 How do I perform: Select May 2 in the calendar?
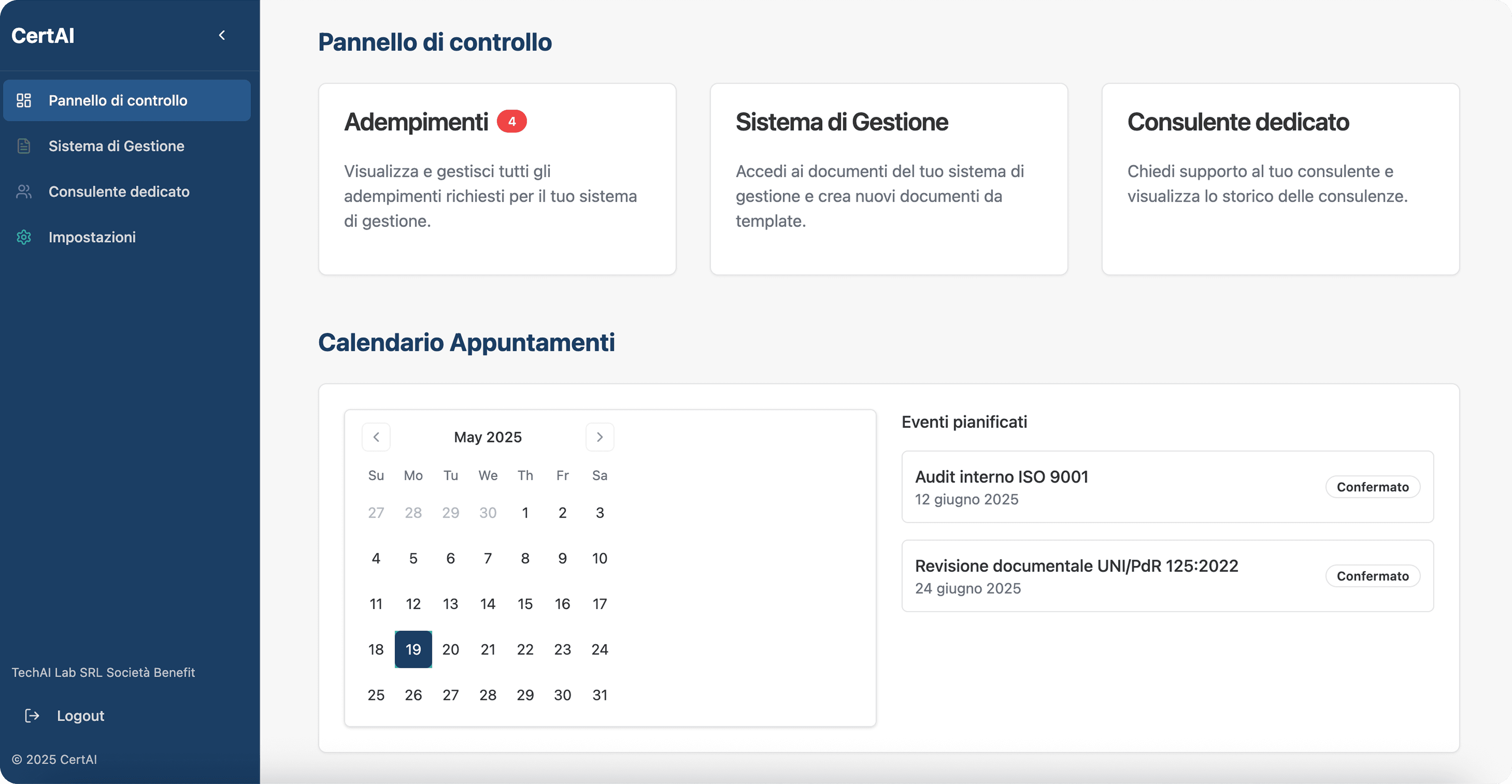(x=562, y=513)
